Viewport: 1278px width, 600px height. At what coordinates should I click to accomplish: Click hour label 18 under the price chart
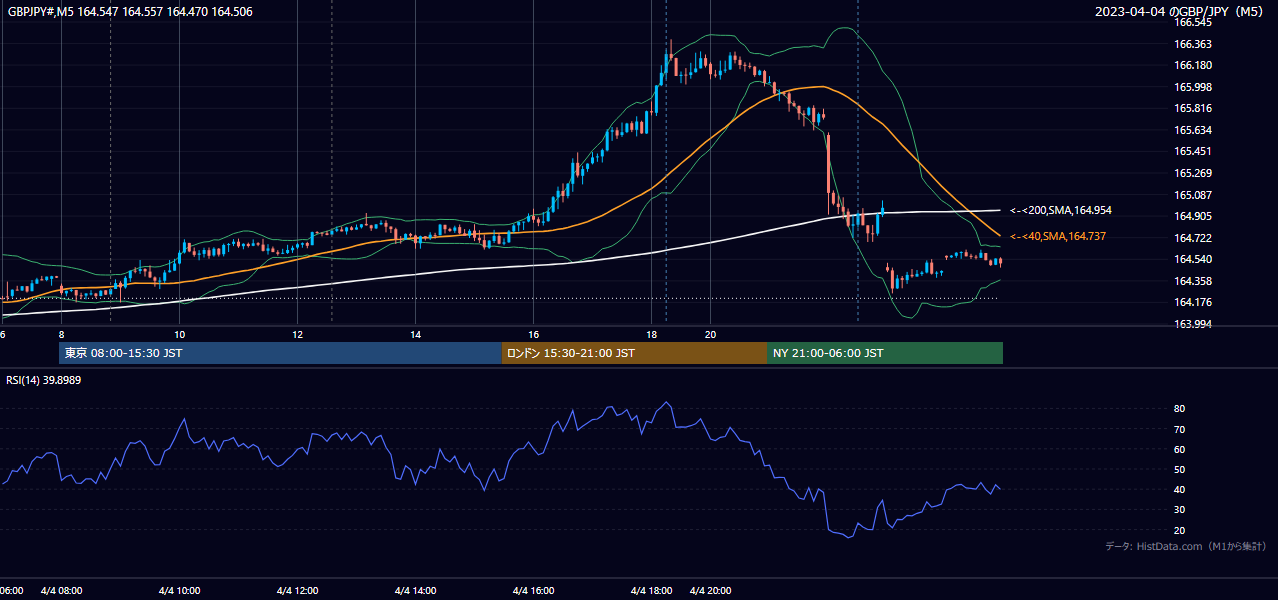click(x=652, y=334)
